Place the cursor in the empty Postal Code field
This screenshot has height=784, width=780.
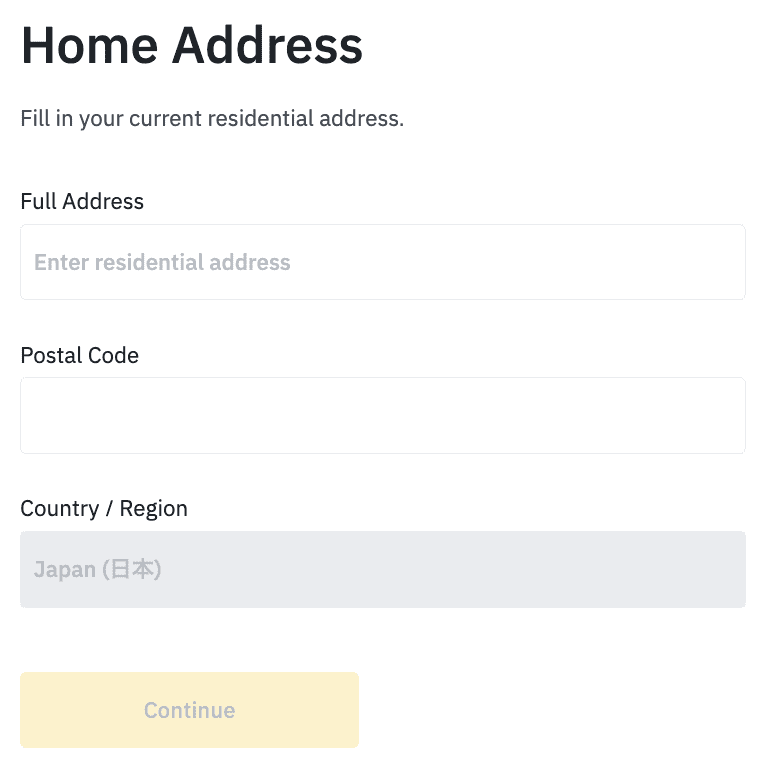coord(300,415)
